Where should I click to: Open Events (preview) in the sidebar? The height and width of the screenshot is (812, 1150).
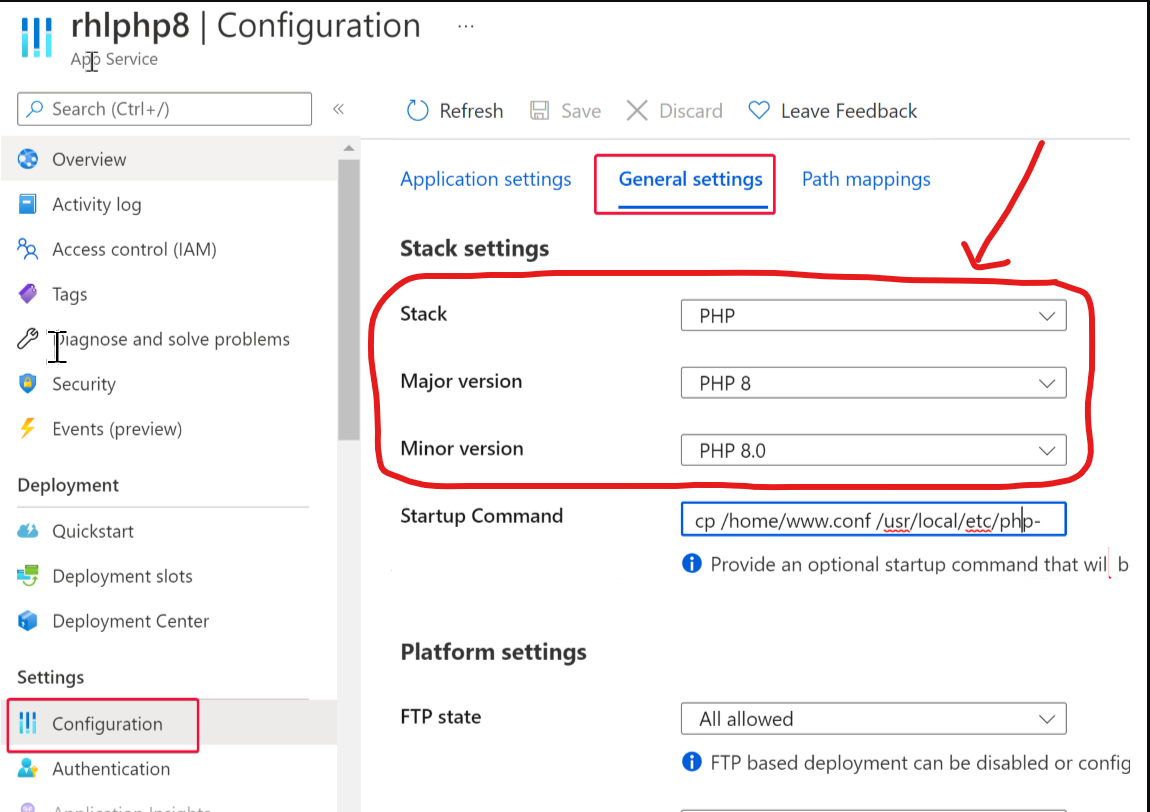(117, 428)
